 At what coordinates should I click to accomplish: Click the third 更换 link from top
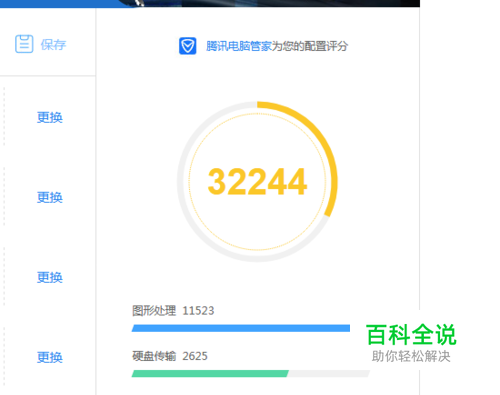(x=50, y=277)
